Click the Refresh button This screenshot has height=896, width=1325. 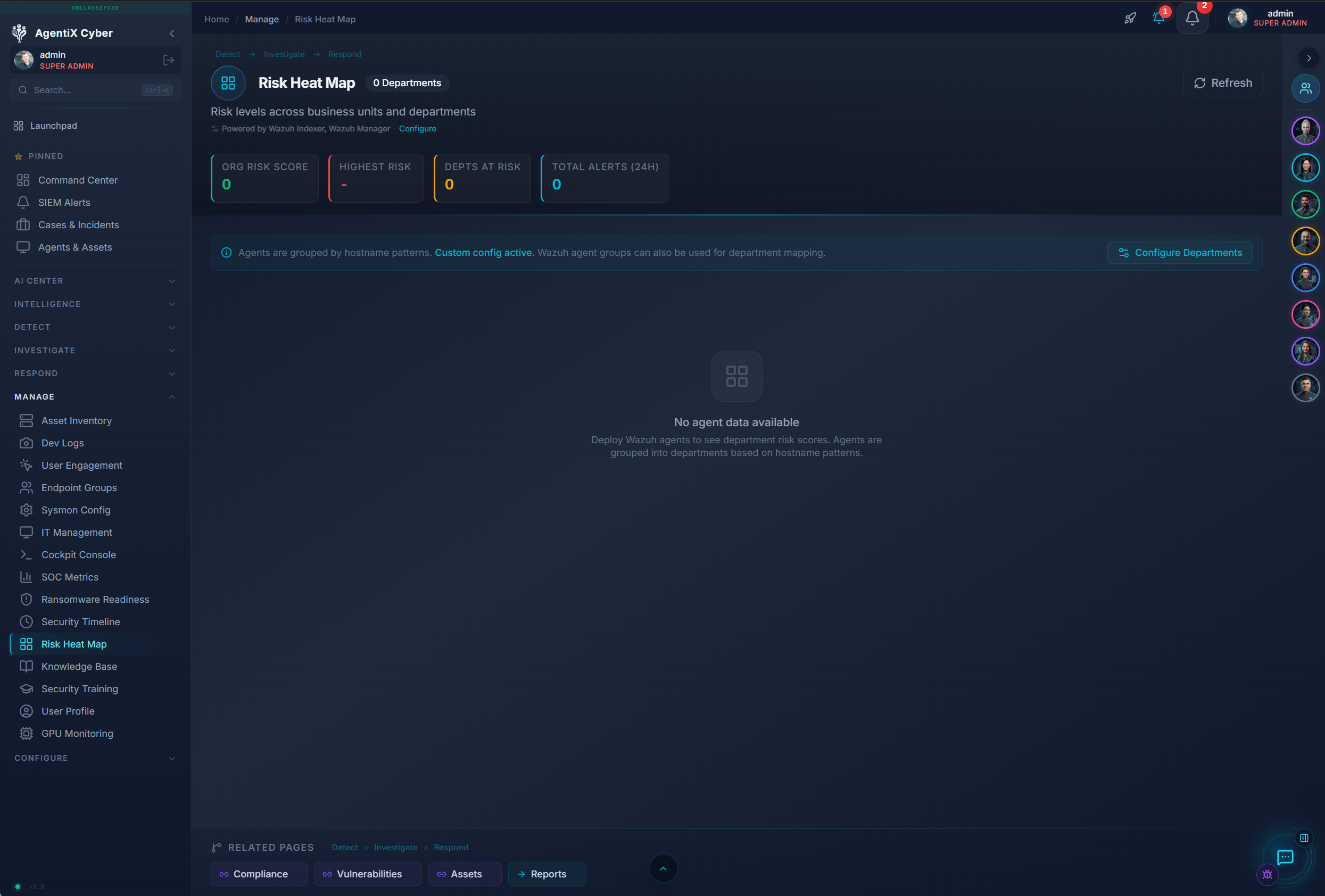1223,83
